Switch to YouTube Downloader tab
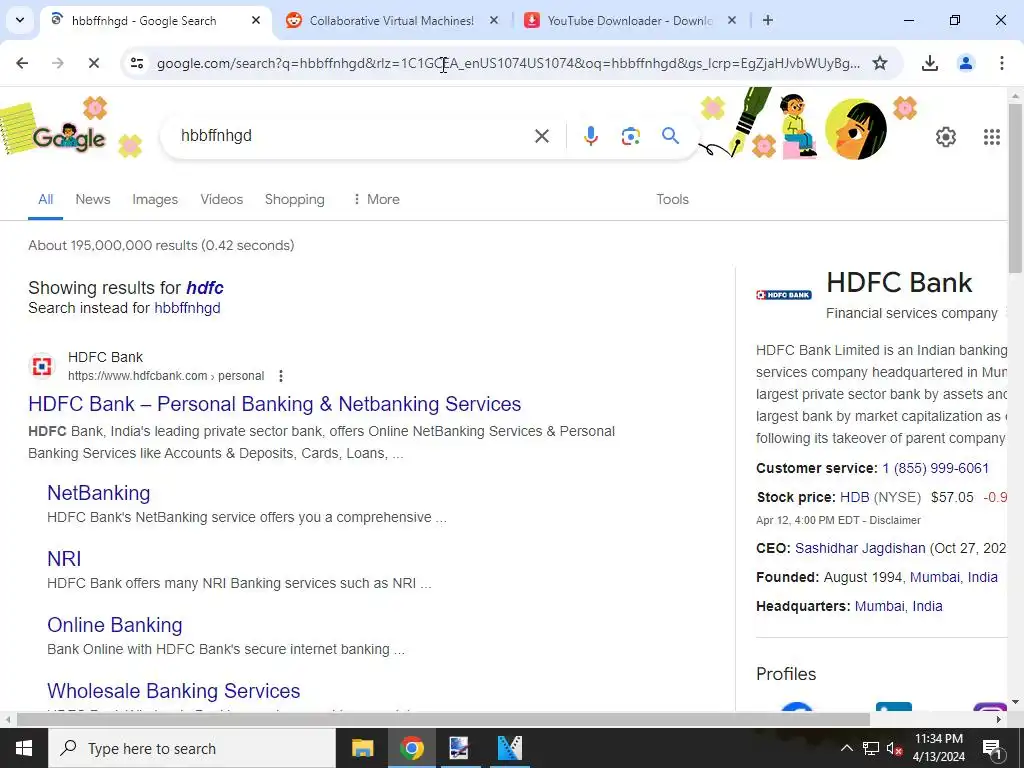The image size is (1024, 768). click(630, 21)
